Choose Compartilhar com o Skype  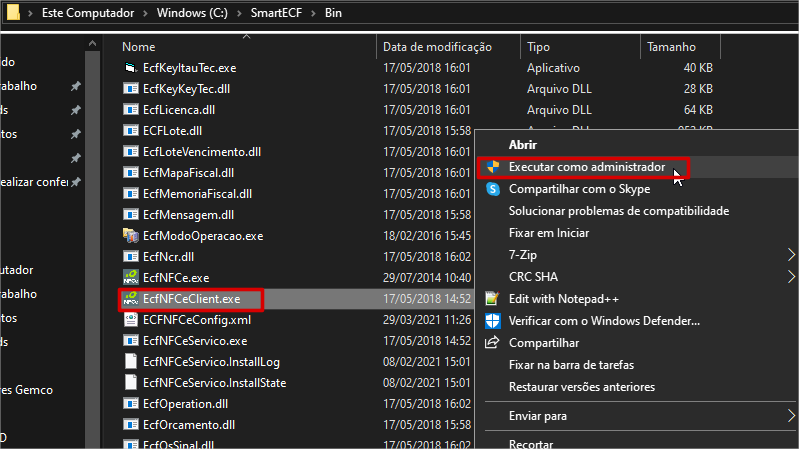tap(579, 189)
